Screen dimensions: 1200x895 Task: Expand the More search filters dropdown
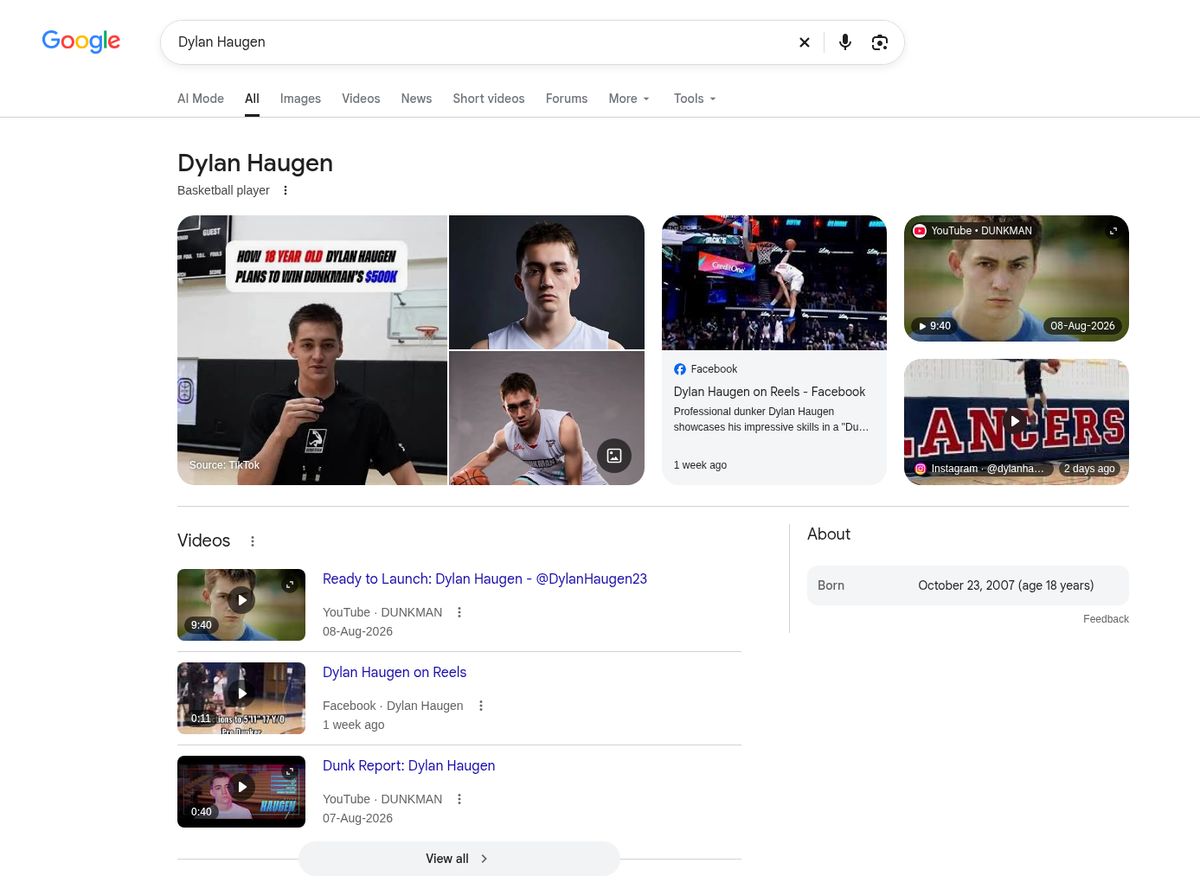629,98
